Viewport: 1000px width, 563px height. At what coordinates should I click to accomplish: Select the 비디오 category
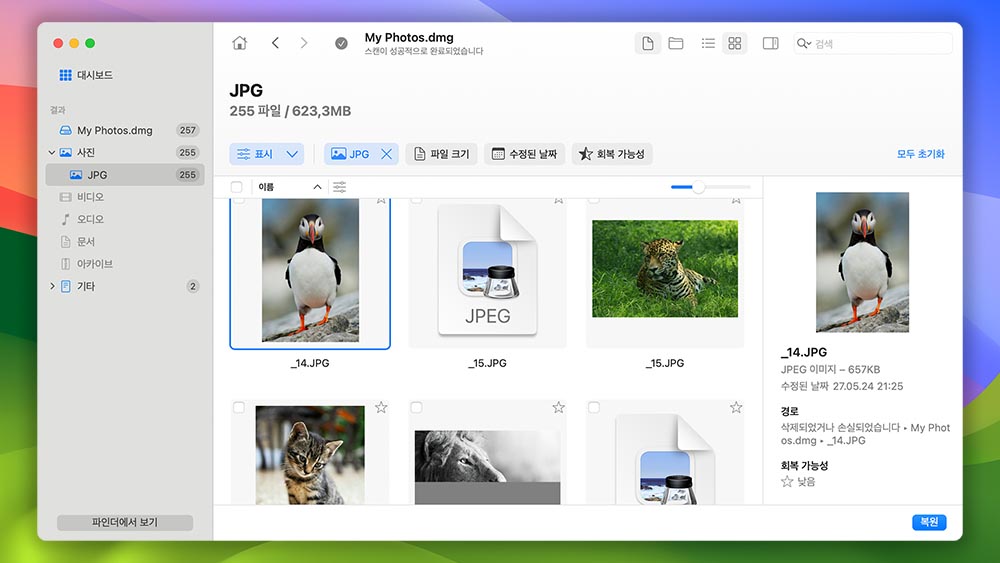click(x=125, y=197)
